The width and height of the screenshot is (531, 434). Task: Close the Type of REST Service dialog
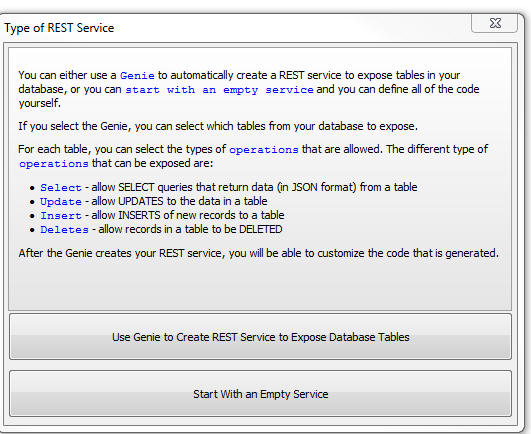(494, 23)
